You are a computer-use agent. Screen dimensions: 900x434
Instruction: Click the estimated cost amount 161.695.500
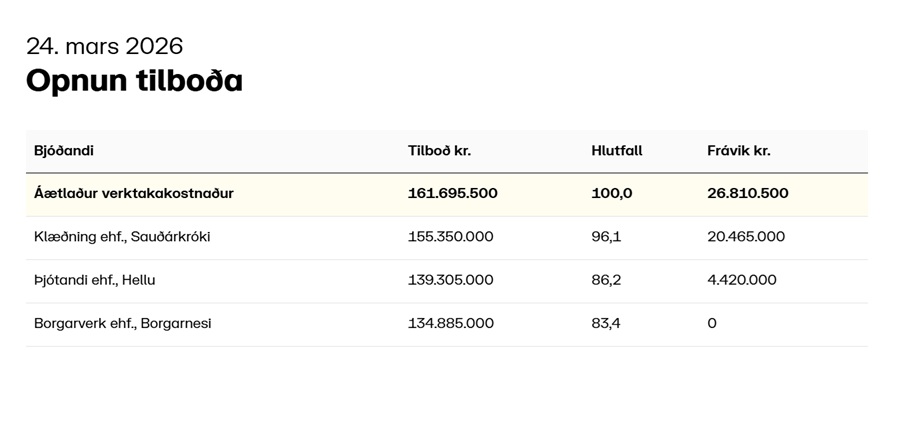click(x=452, y=193)
